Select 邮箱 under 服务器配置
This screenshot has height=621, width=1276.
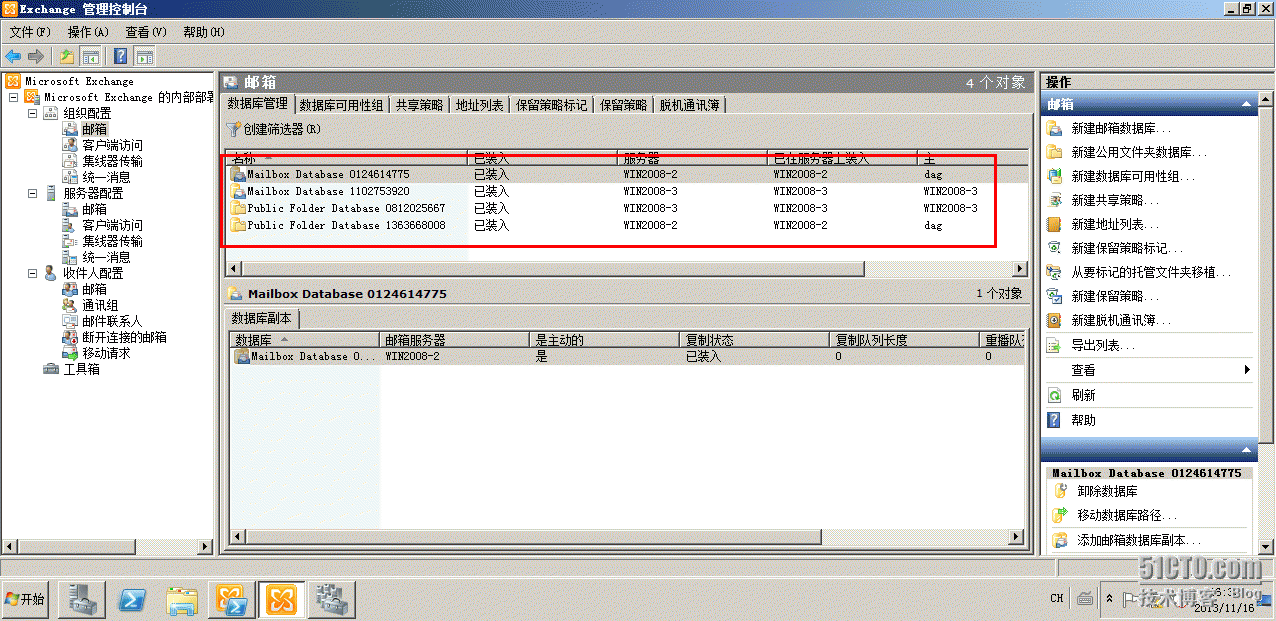click(x=94, y=209)
